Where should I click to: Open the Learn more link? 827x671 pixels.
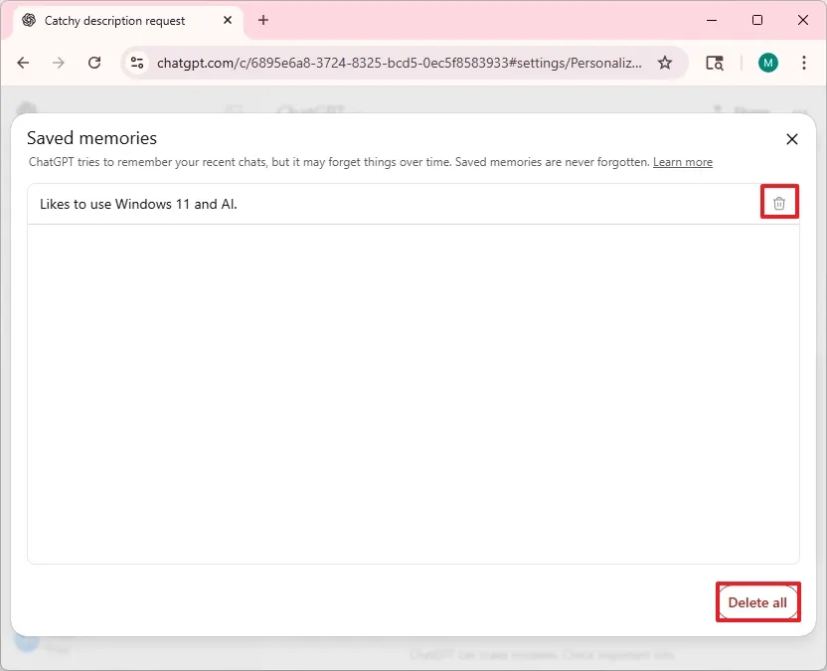pos(682,162)
